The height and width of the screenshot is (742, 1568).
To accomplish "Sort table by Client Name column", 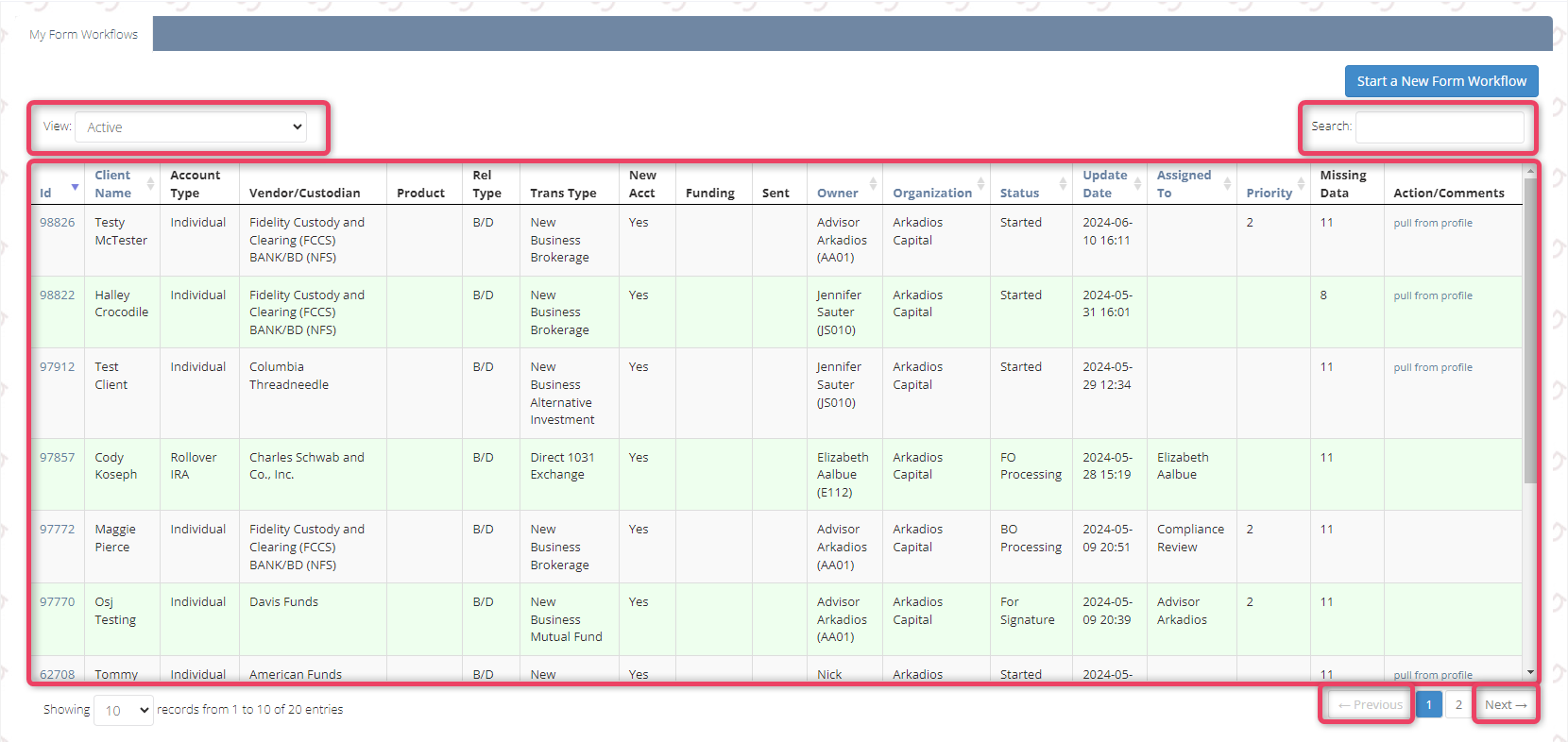I will tap(123, 184).
